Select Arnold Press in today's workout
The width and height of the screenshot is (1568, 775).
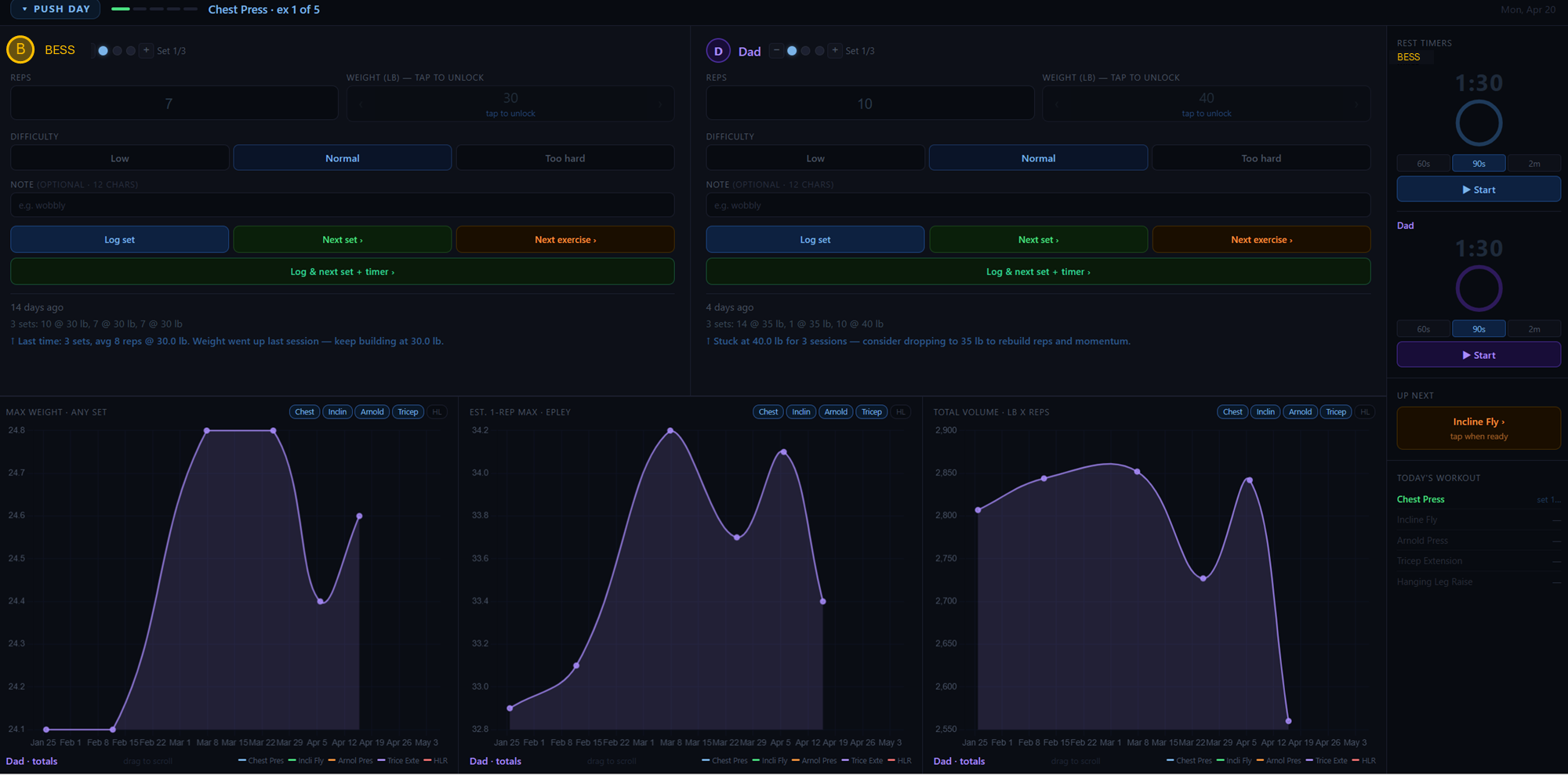1479,541
